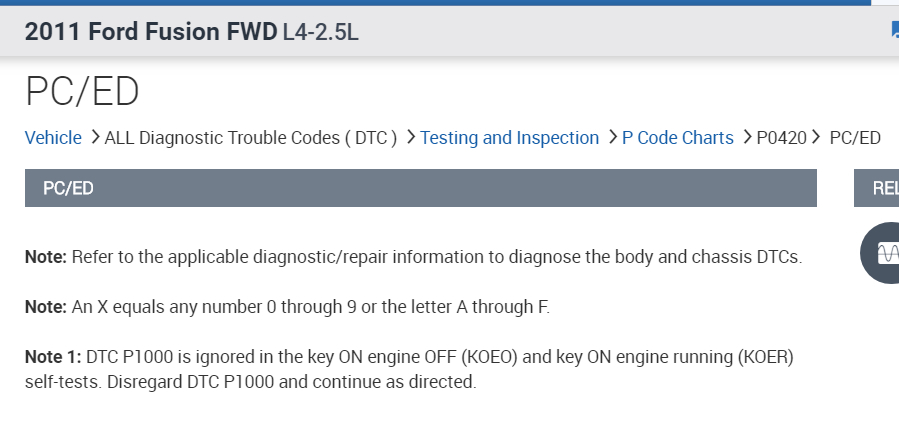Click the L4-2.5L engine label
Image resolution: width=899 pixels, height=427 pixels.
(x=320, y=32)
